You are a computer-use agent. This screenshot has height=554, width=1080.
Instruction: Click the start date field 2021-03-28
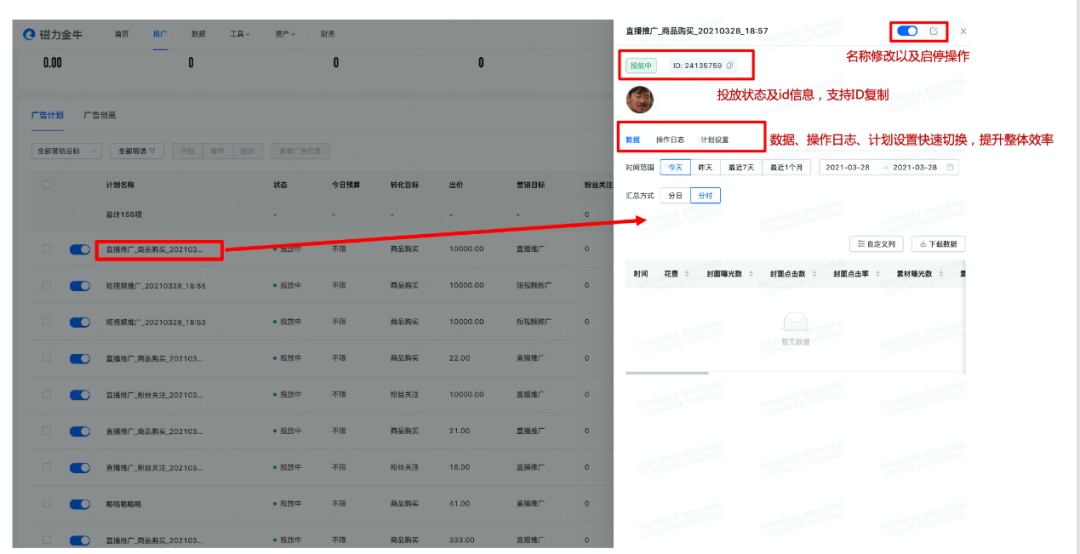tap(847, 167)
